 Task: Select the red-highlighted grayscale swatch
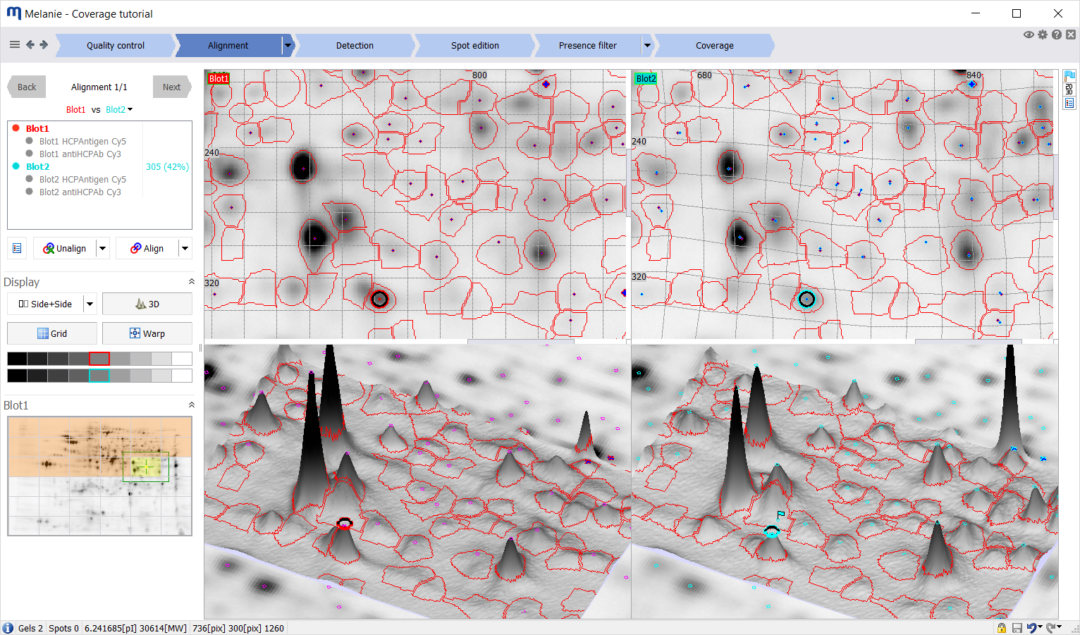(98, 360)
